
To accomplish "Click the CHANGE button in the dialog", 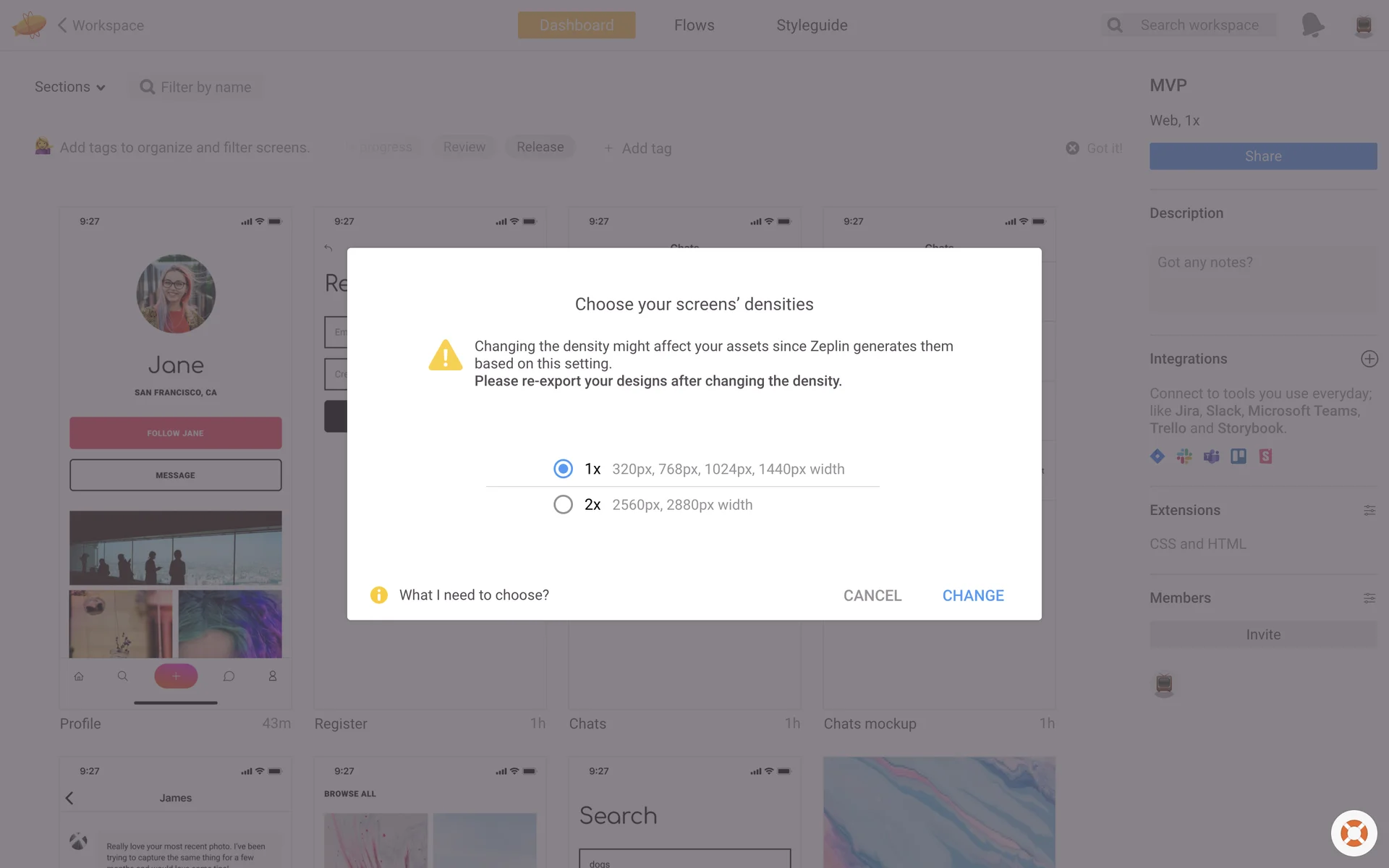I will (x=972, y=595).
